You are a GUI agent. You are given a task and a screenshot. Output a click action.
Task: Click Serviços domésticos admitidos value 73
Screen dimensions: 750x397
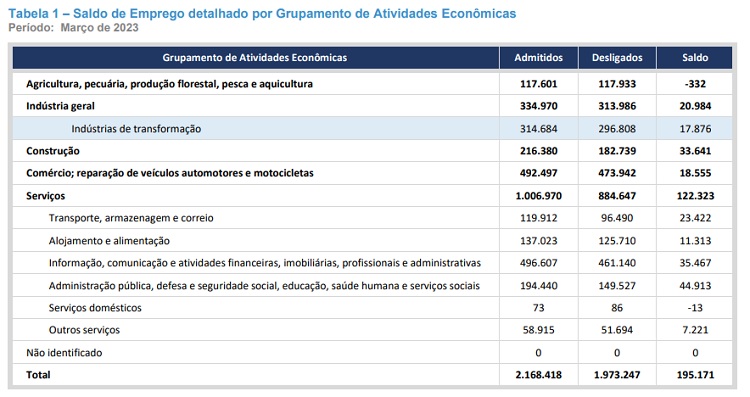pyautogui.click(x=539, y=308)
